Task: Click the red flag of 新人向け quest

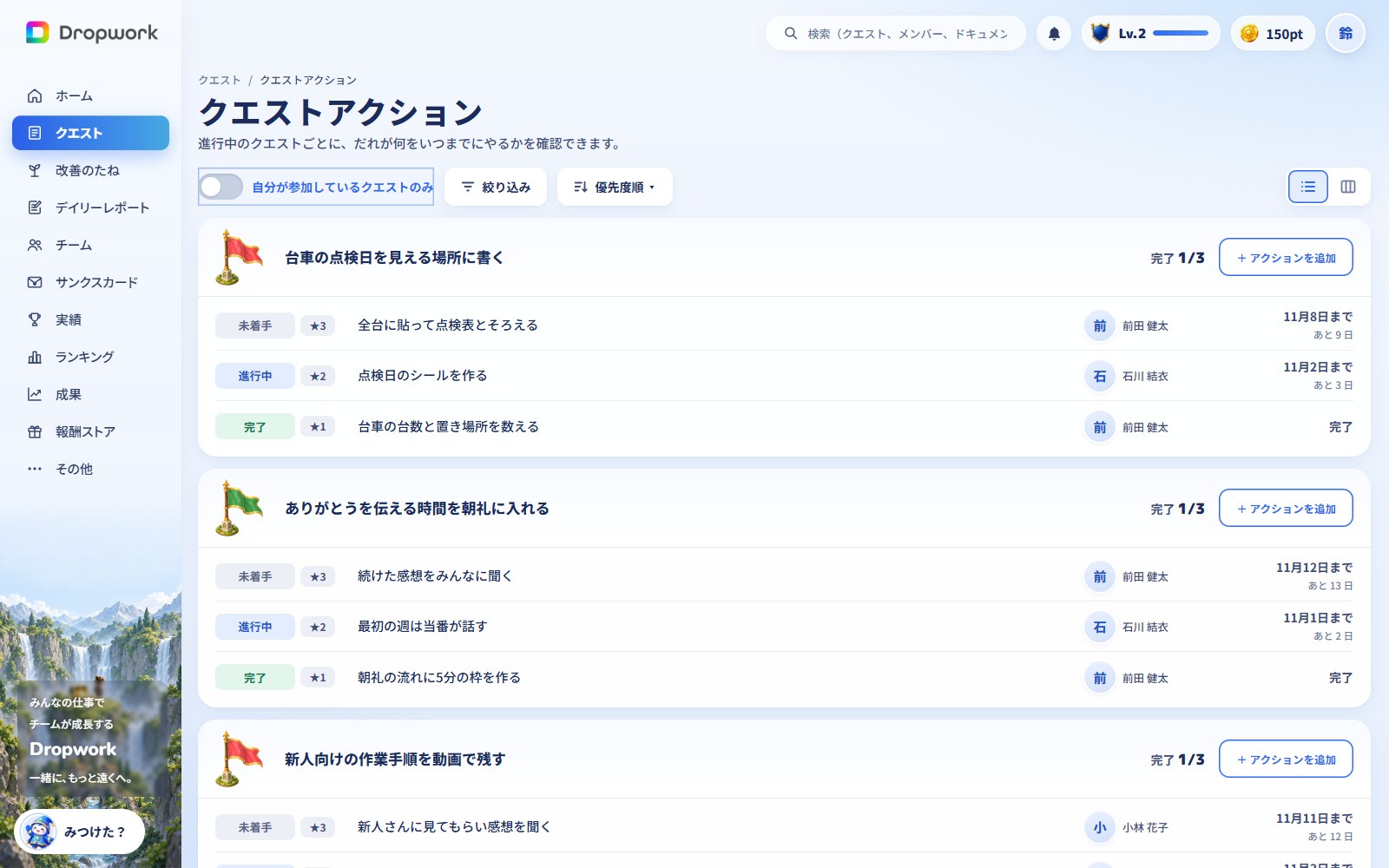Action: [x=238, y=759]
